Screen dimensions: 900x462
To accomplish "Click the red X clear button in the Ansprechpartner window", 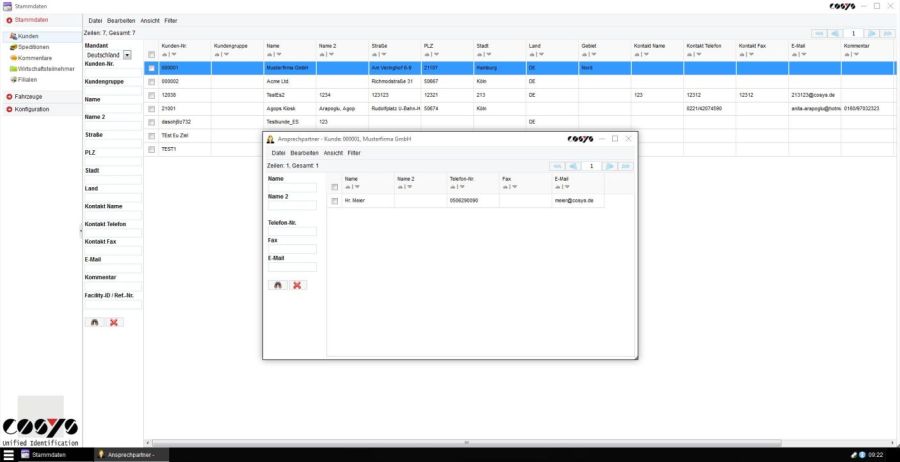I will 297,285.
